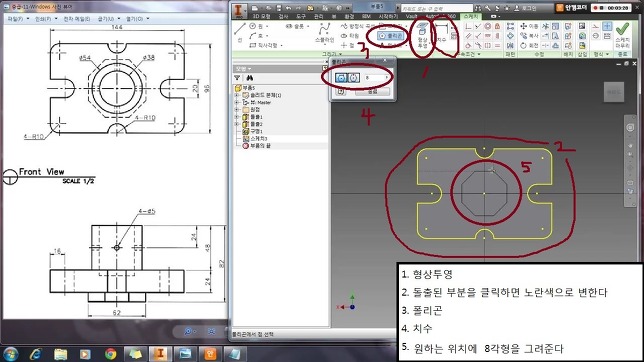
Task: Select 스케치3 in the model browser
Action: pyautogui.click(x=255, y=139)
